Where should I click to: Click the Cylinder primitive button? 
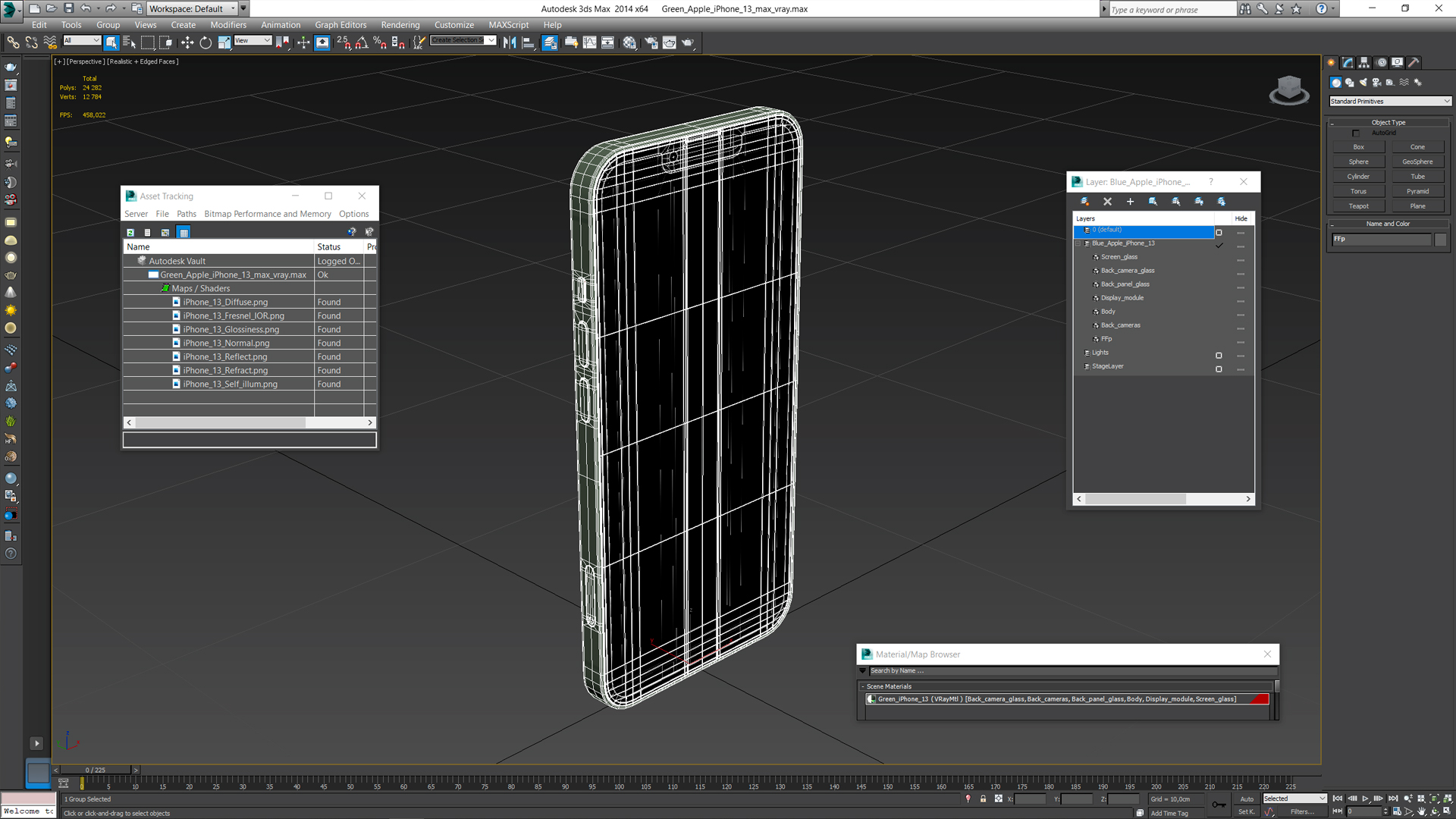coord(1358,177)
